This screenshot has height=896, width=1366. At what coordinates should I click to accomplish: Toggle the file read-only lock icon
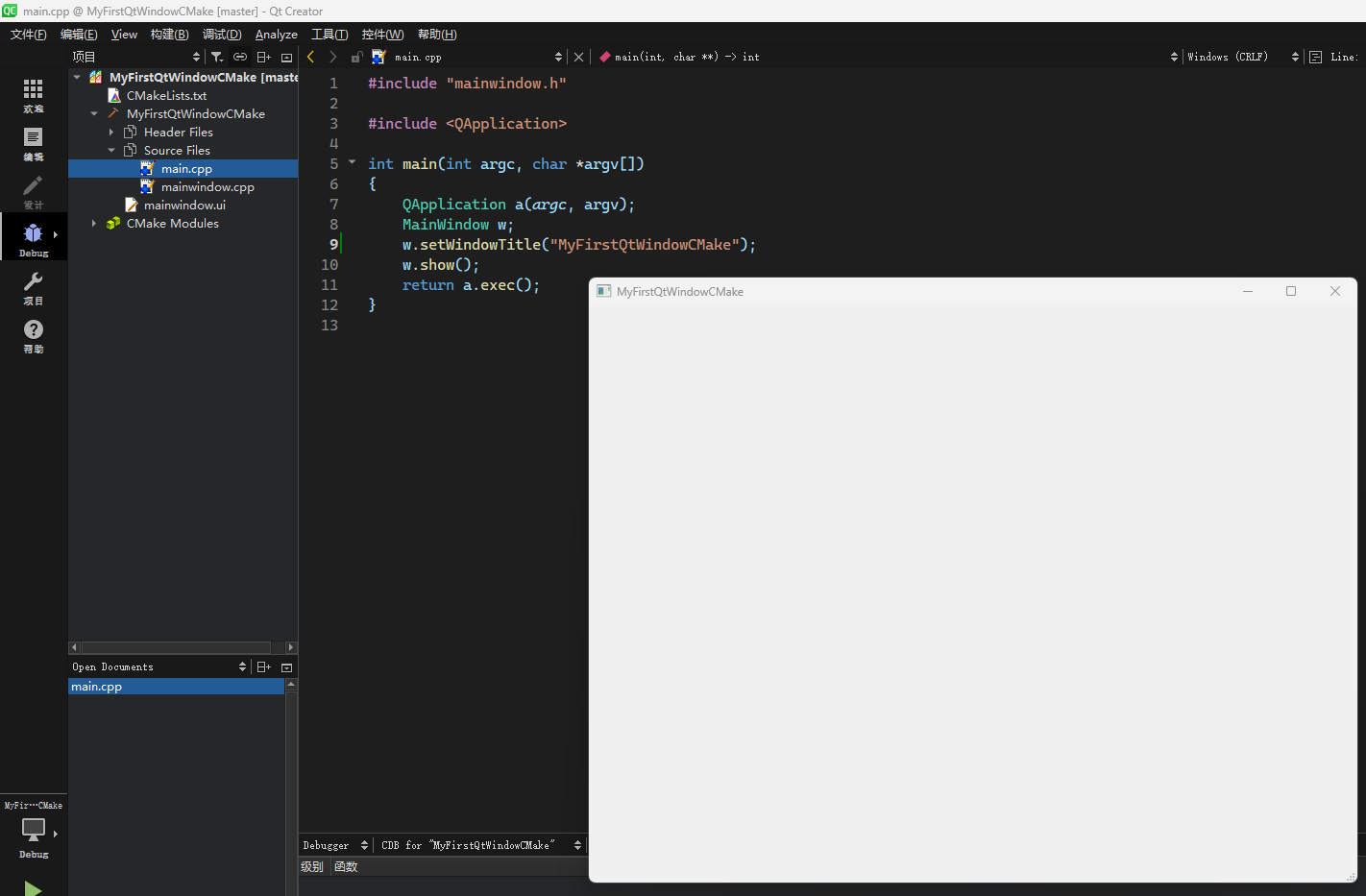coord(356,57)
